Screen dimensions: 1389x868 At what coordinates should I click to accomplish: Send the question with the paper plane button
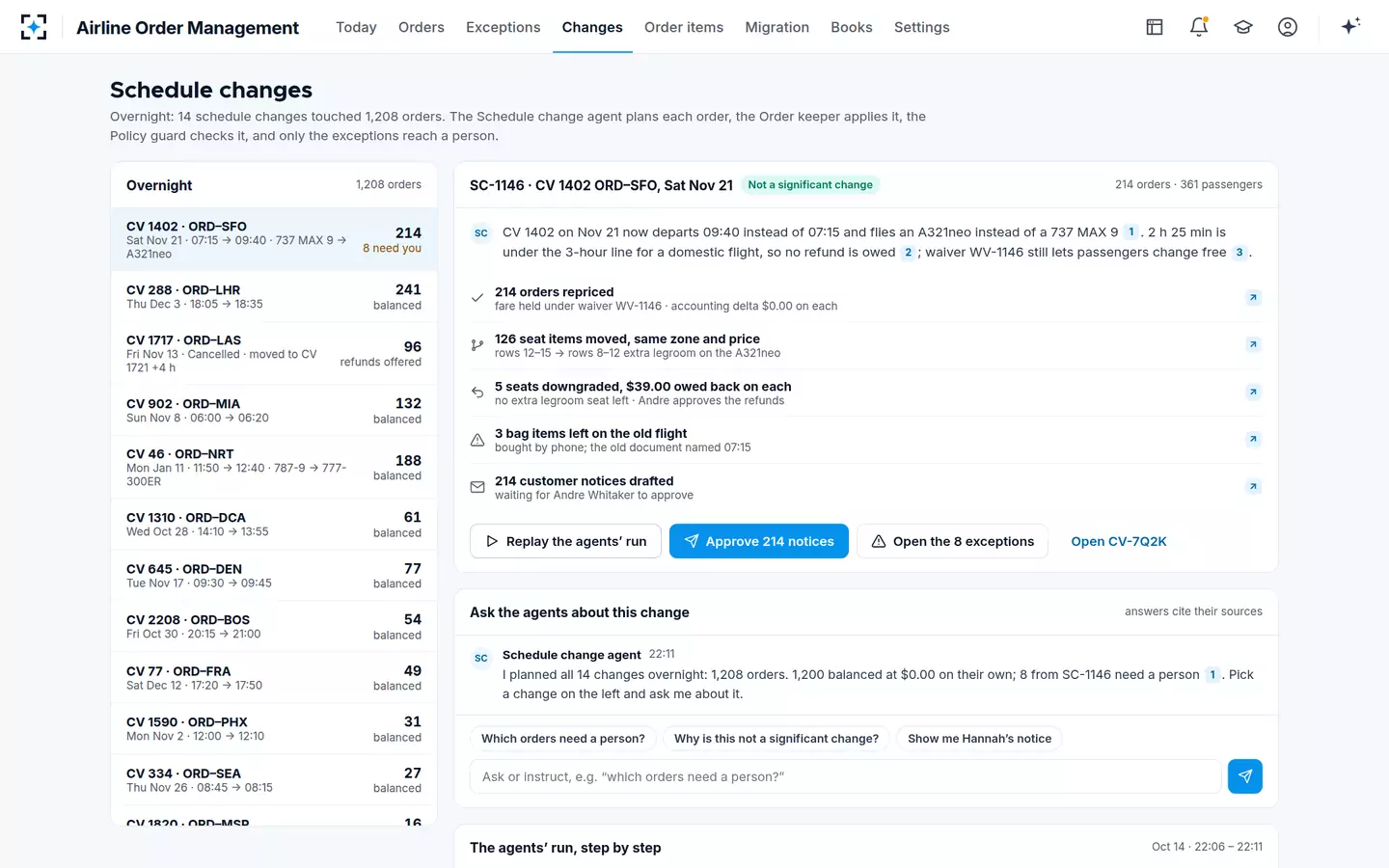(1245, 776)
